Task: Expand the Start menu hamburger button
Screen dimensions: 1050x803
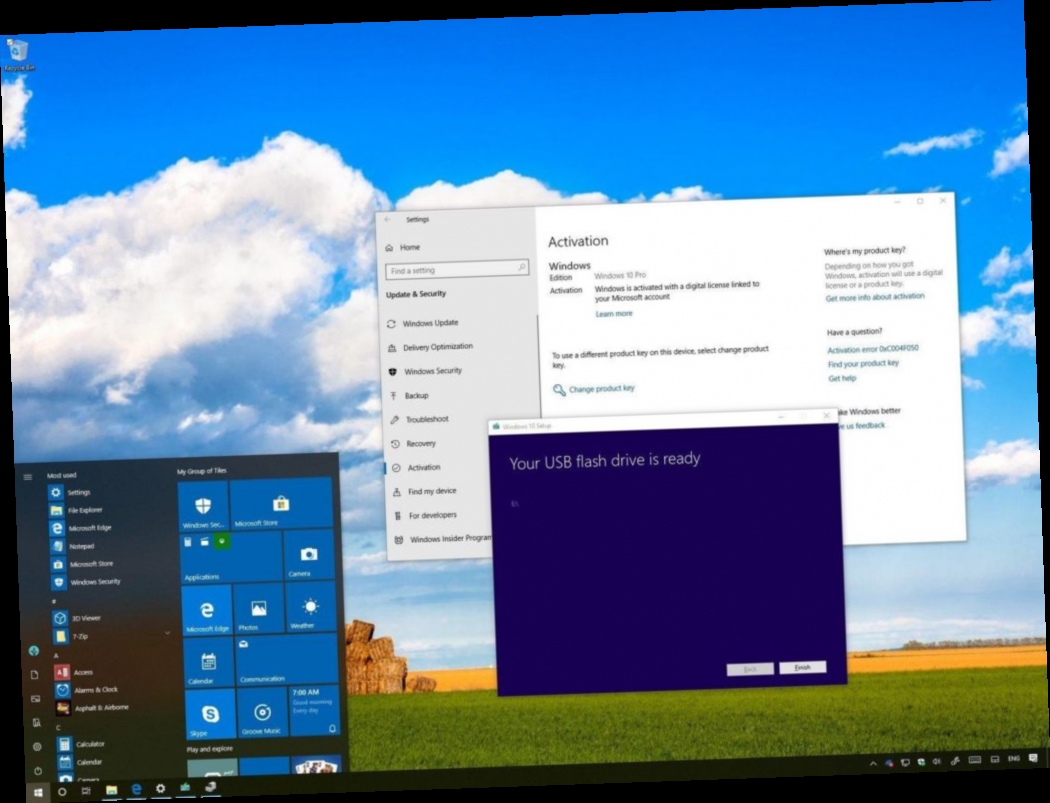Action: pyautogui.click(x=27, y=477)
